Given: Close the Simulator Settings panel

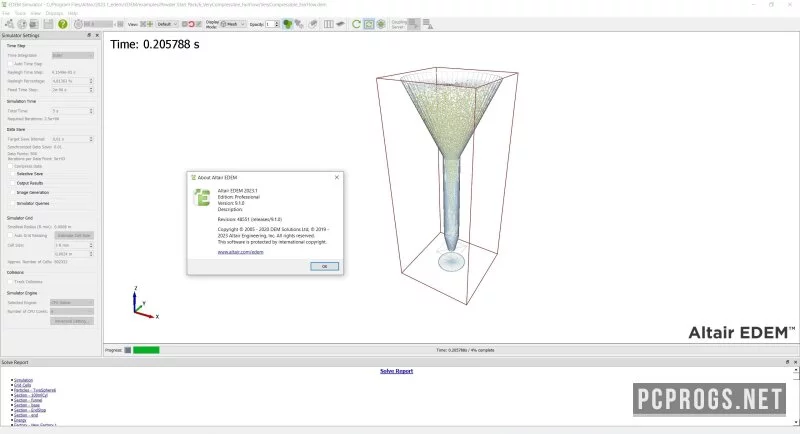Looking at the screenshot, I should tap(97, 35).
